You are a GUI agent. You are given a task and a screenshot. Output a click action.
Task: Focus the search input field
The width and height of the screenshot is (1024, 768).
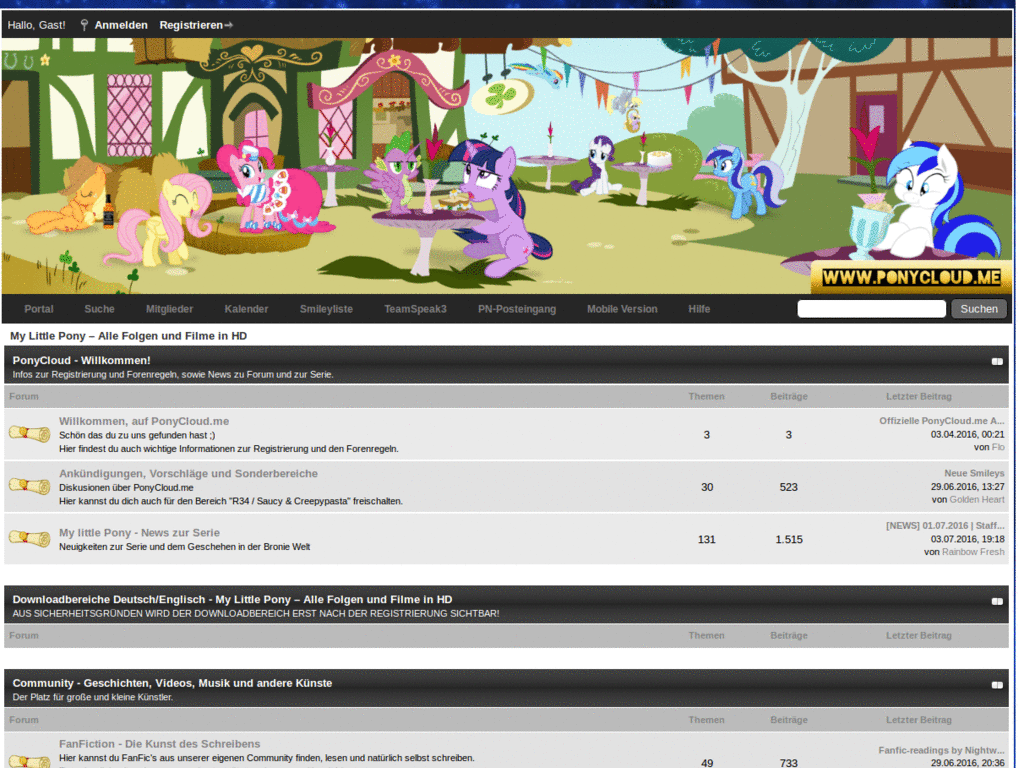tap(871, 309)
